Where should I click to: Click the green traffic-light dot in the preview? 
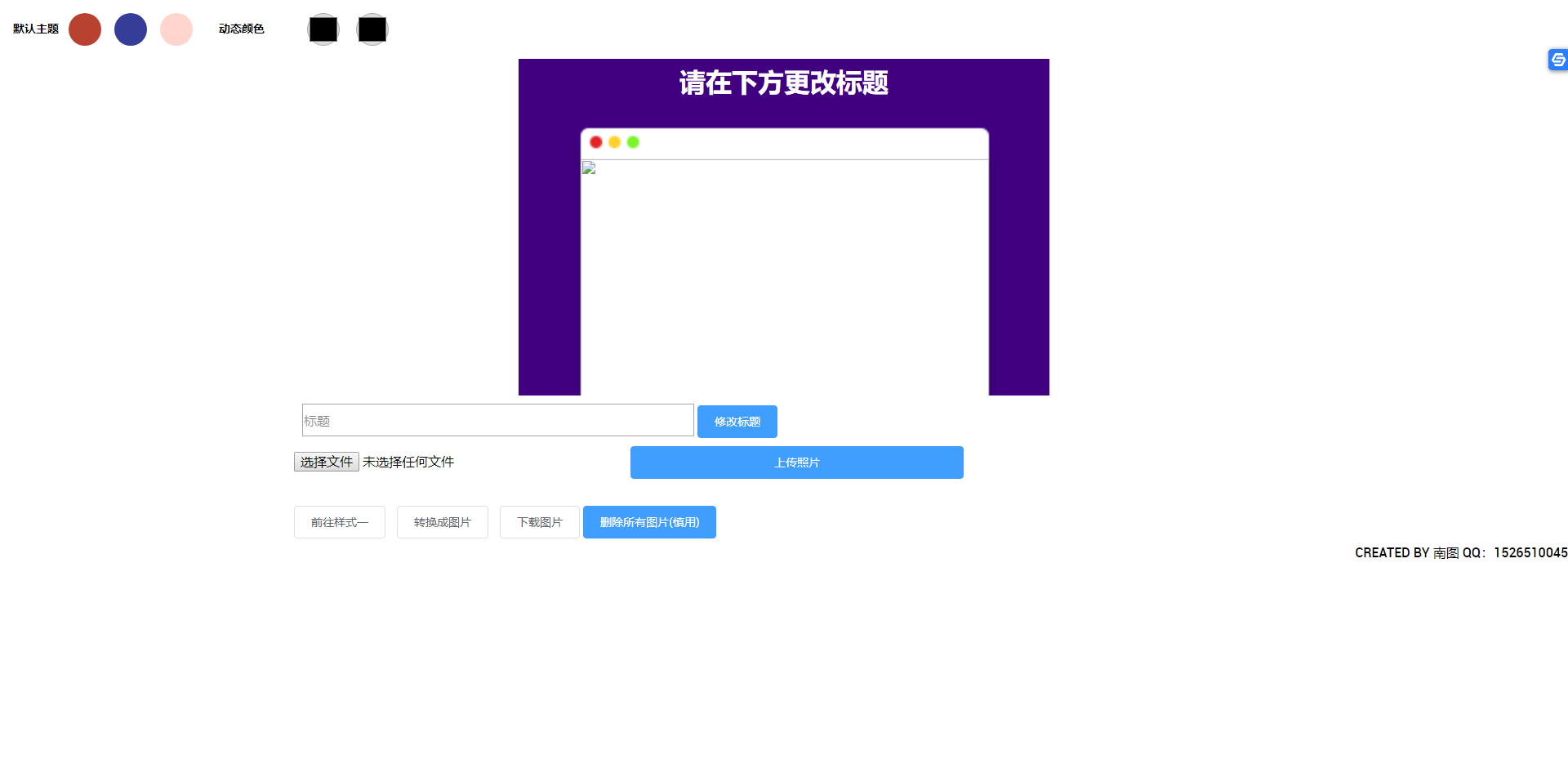point(633,141)
